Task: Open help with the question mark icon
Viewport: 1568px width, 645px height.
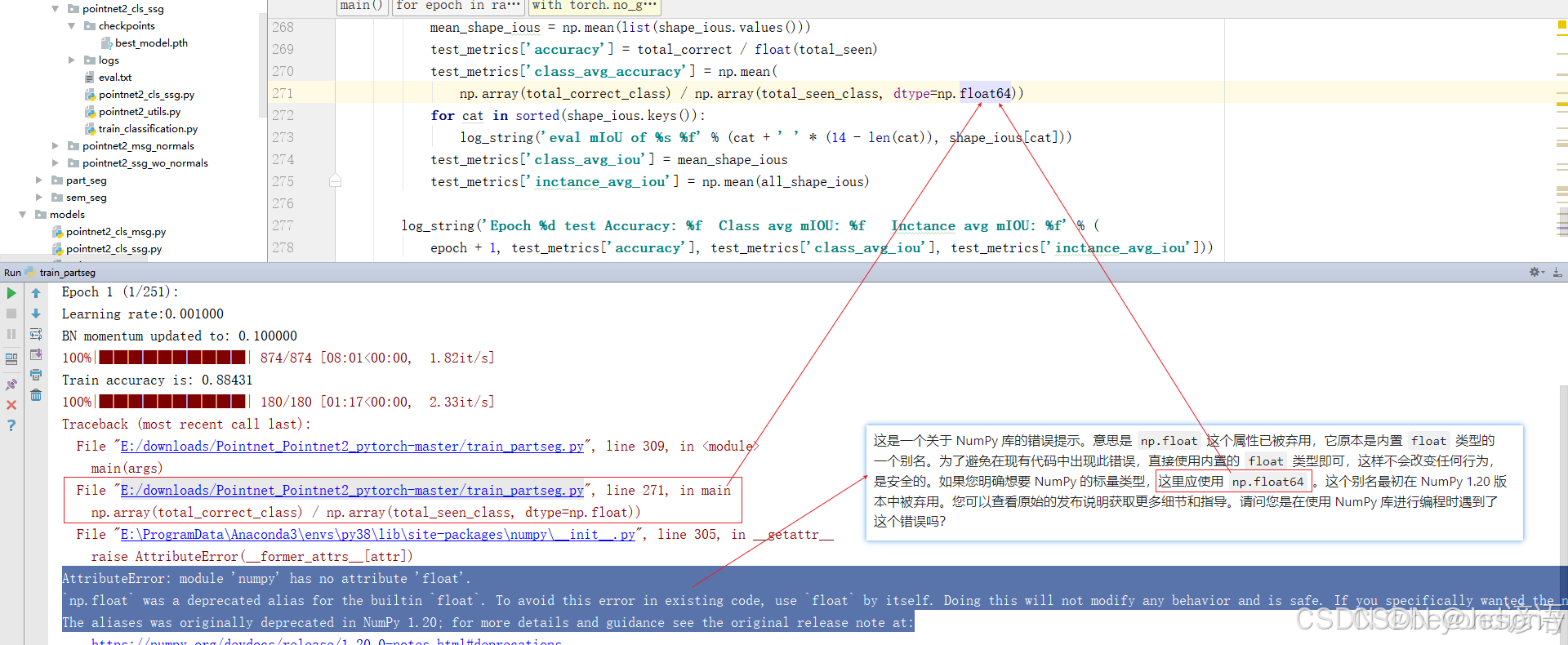Action: pos(11,425)
